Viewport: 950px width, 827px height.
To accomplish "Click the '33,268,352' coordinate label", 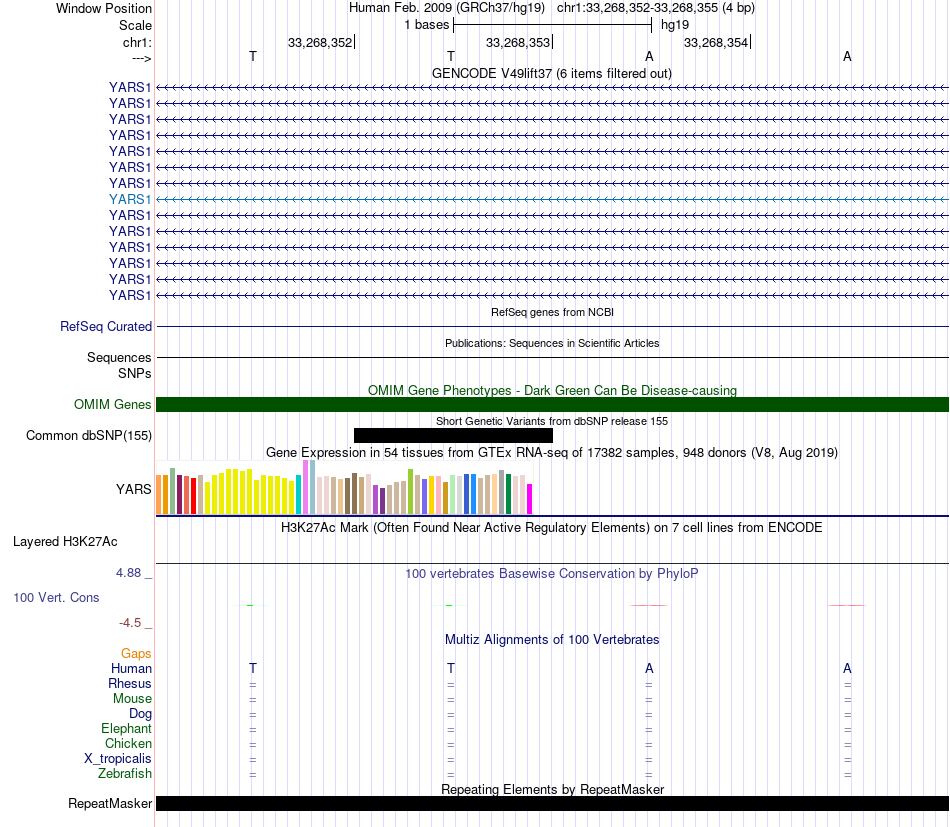I will (320, 42).
